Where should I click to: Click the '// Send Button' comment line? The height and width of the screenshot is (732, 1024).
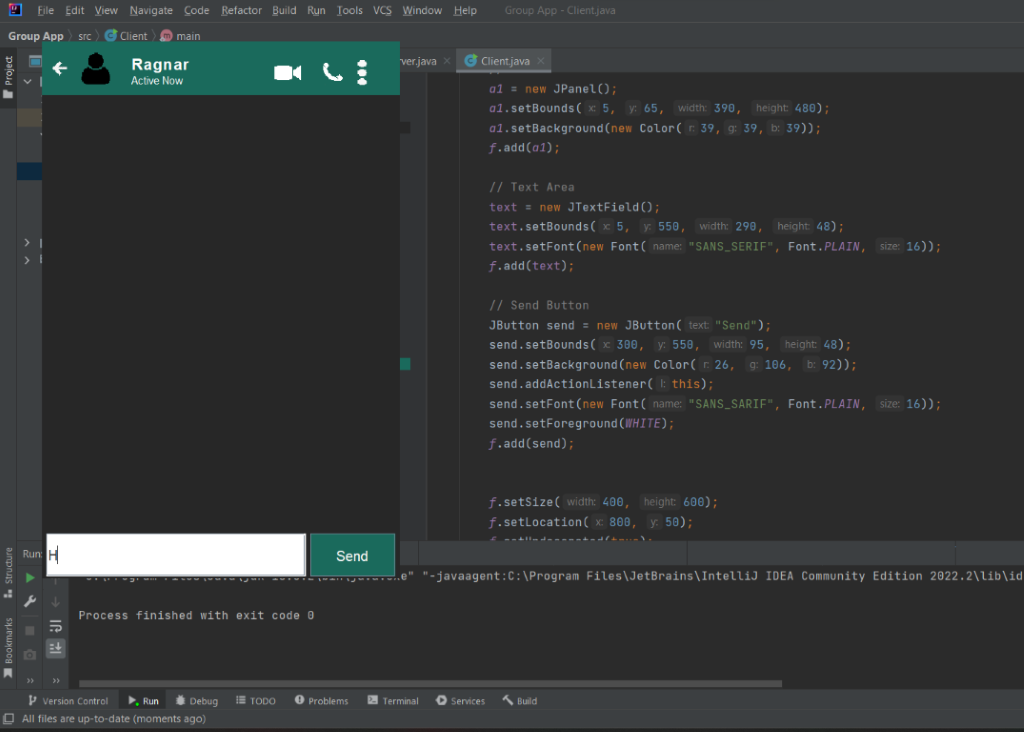pyautogui.click(x=539, y=305)
